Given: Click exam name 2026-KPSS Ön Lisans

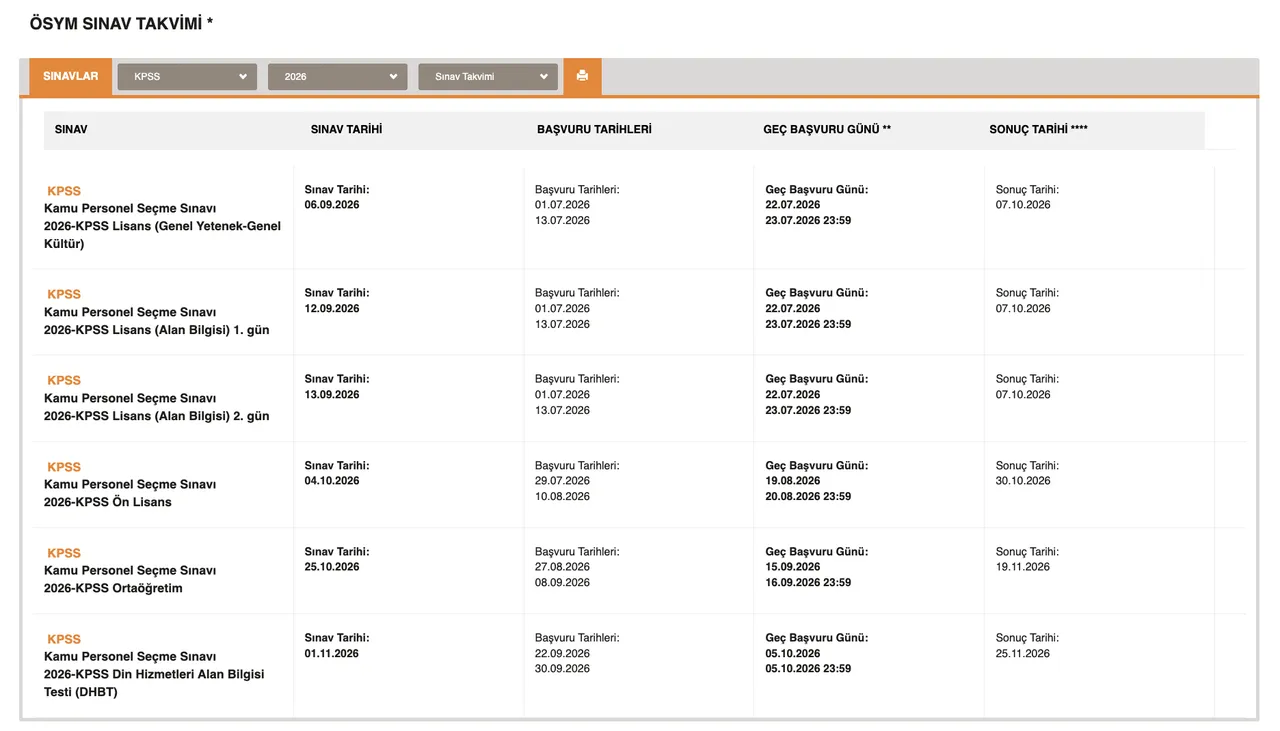Looking at the screenshot, I should tap(108, 502).
